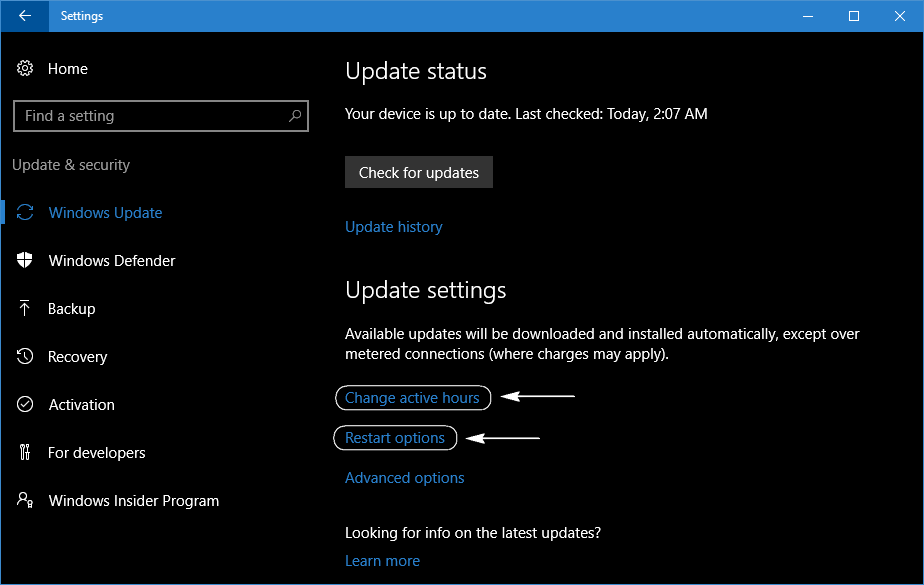Open the Restart options link

click(395, 438)
